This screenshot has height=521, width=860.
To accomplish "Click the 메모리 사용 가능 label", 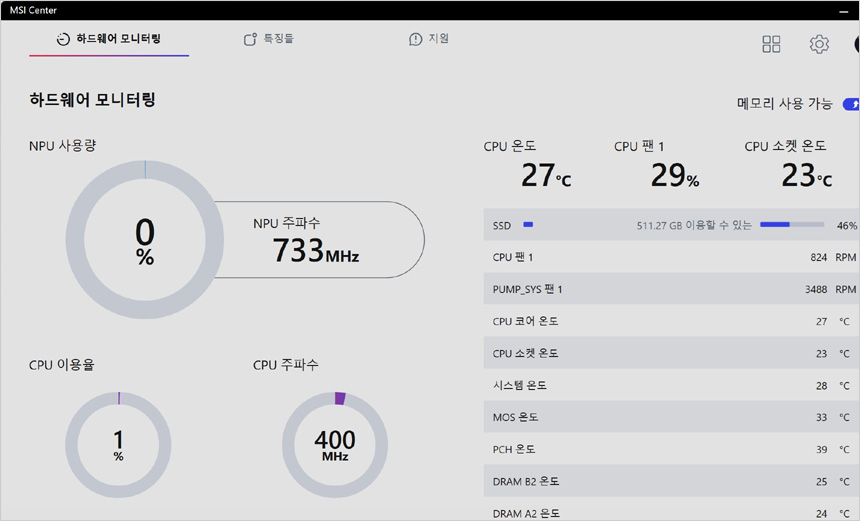I will coord(785,104).
